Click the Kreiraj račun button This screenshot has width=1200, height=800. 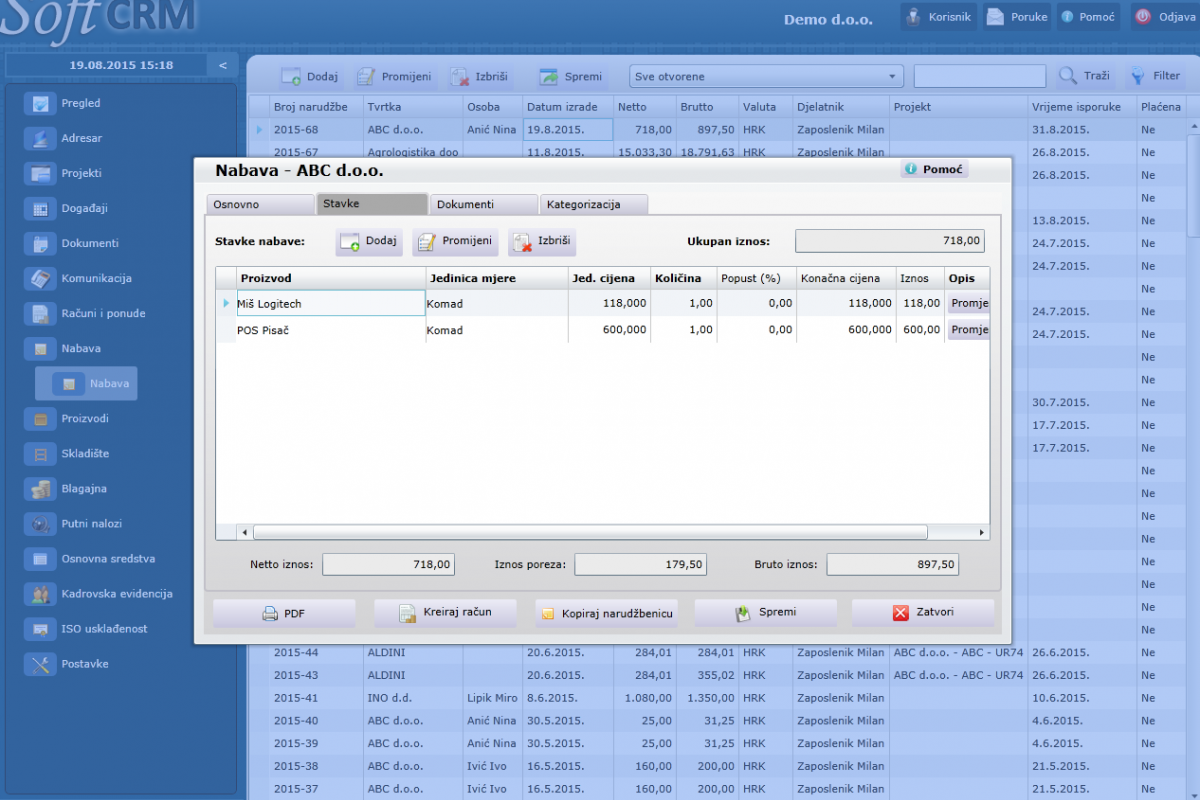[445, 613]
